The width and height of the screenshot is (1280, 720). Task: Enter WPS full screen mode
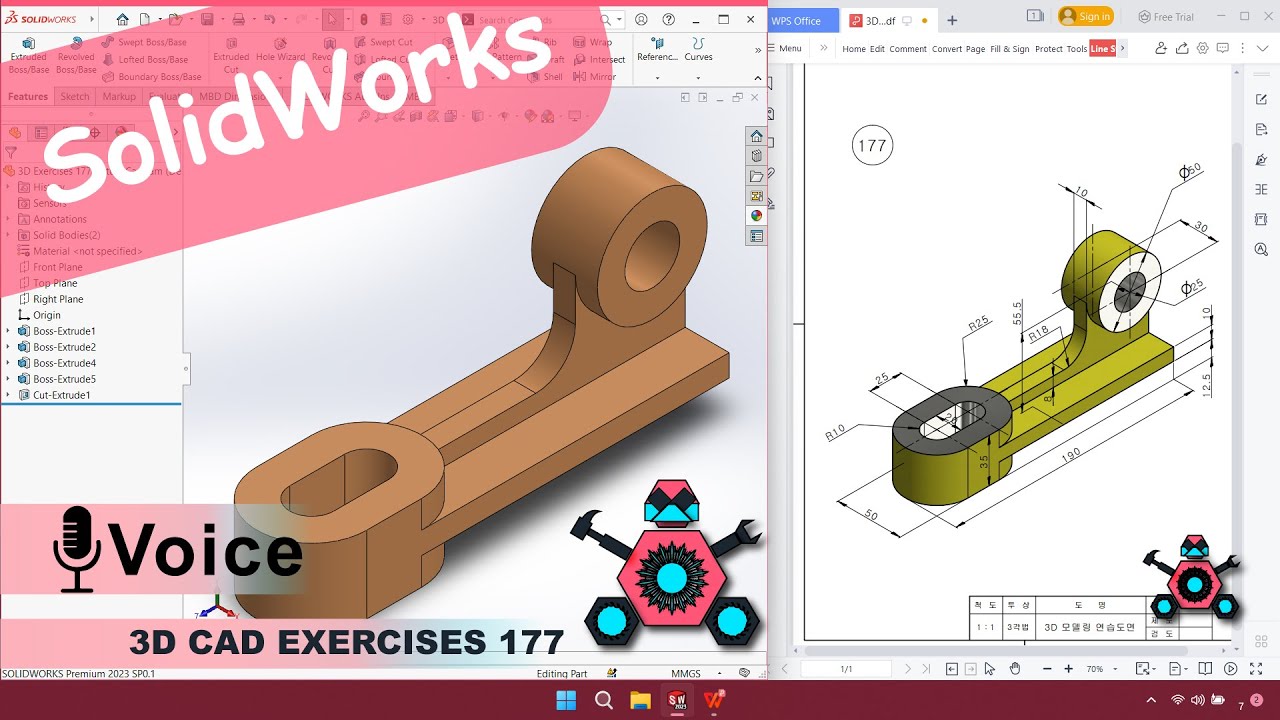(x=1254, y=669)
